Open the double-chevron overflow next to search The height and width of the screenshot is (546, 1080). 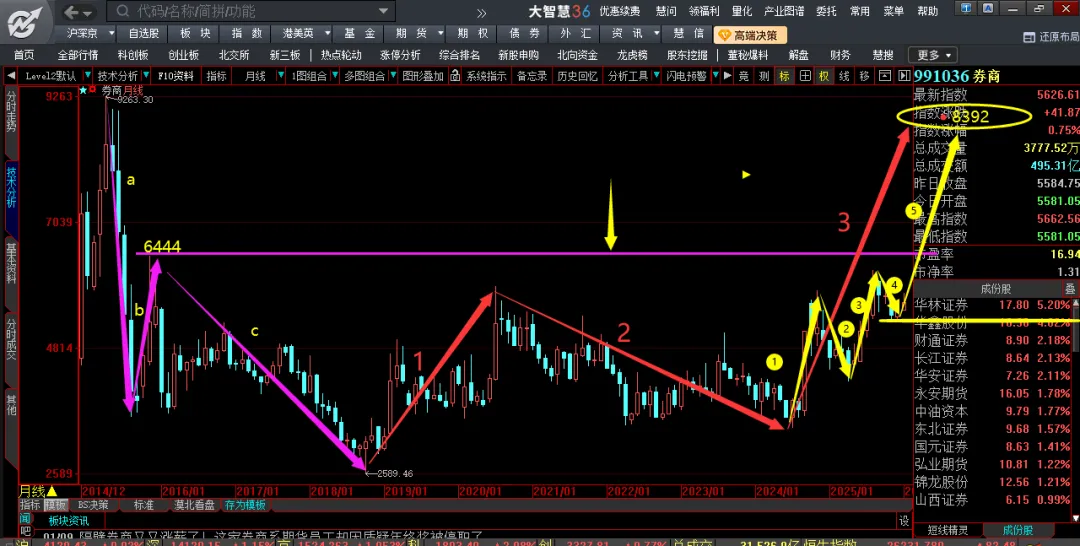pyautogui.click(x=481, y=12)
